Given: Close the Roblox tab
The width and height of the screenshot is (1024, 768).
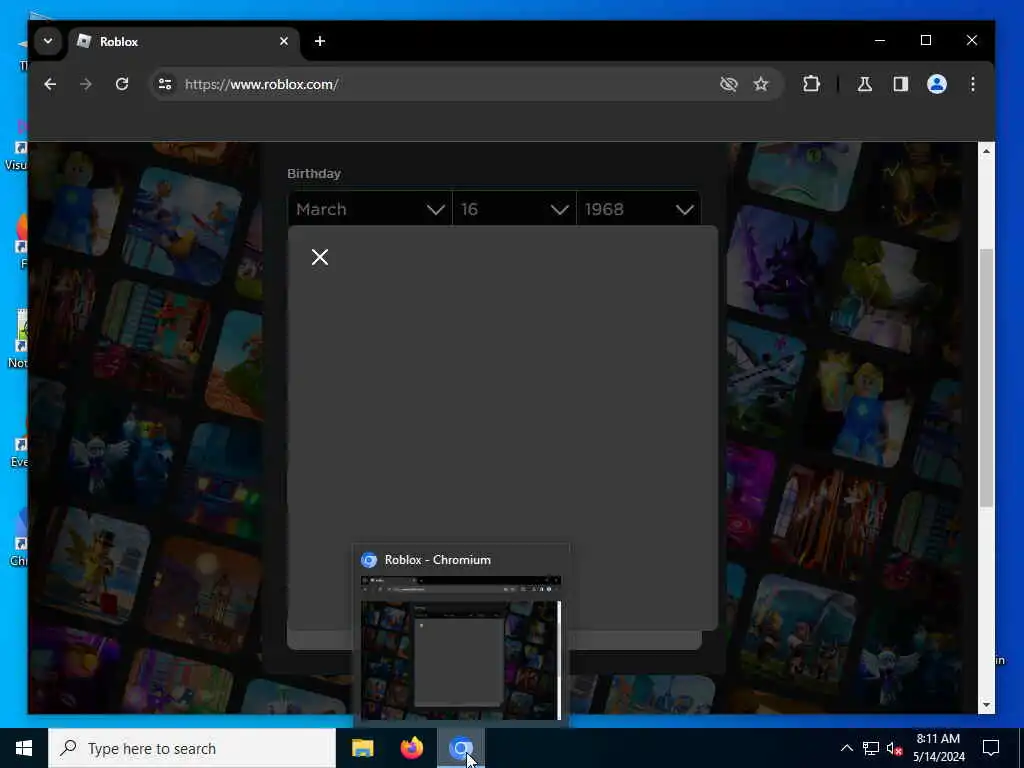Looking at the screenshot, I should (284, 41).
